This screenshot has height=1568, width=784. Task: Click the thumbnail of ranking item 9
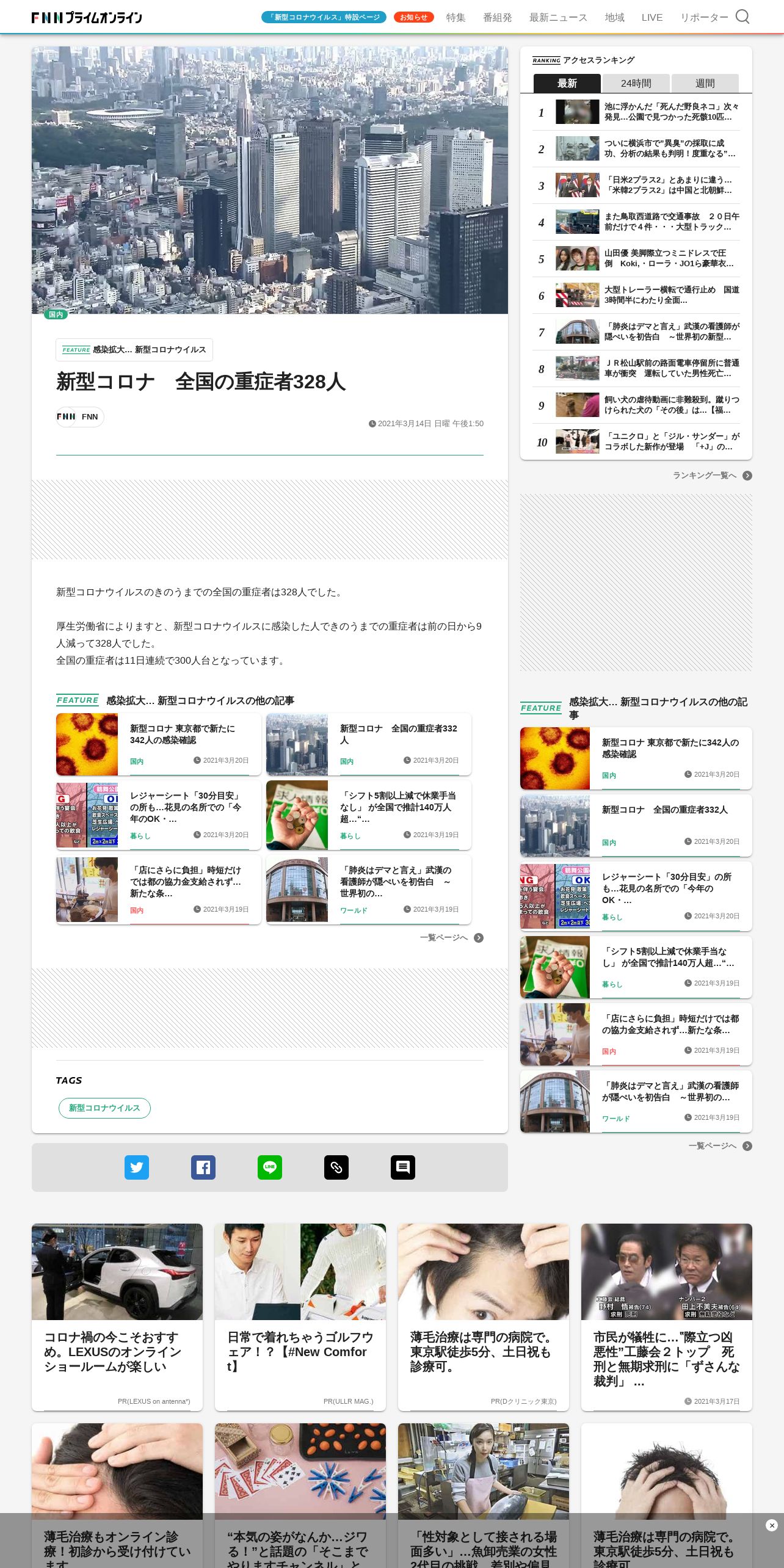click(x=578, y=405)
